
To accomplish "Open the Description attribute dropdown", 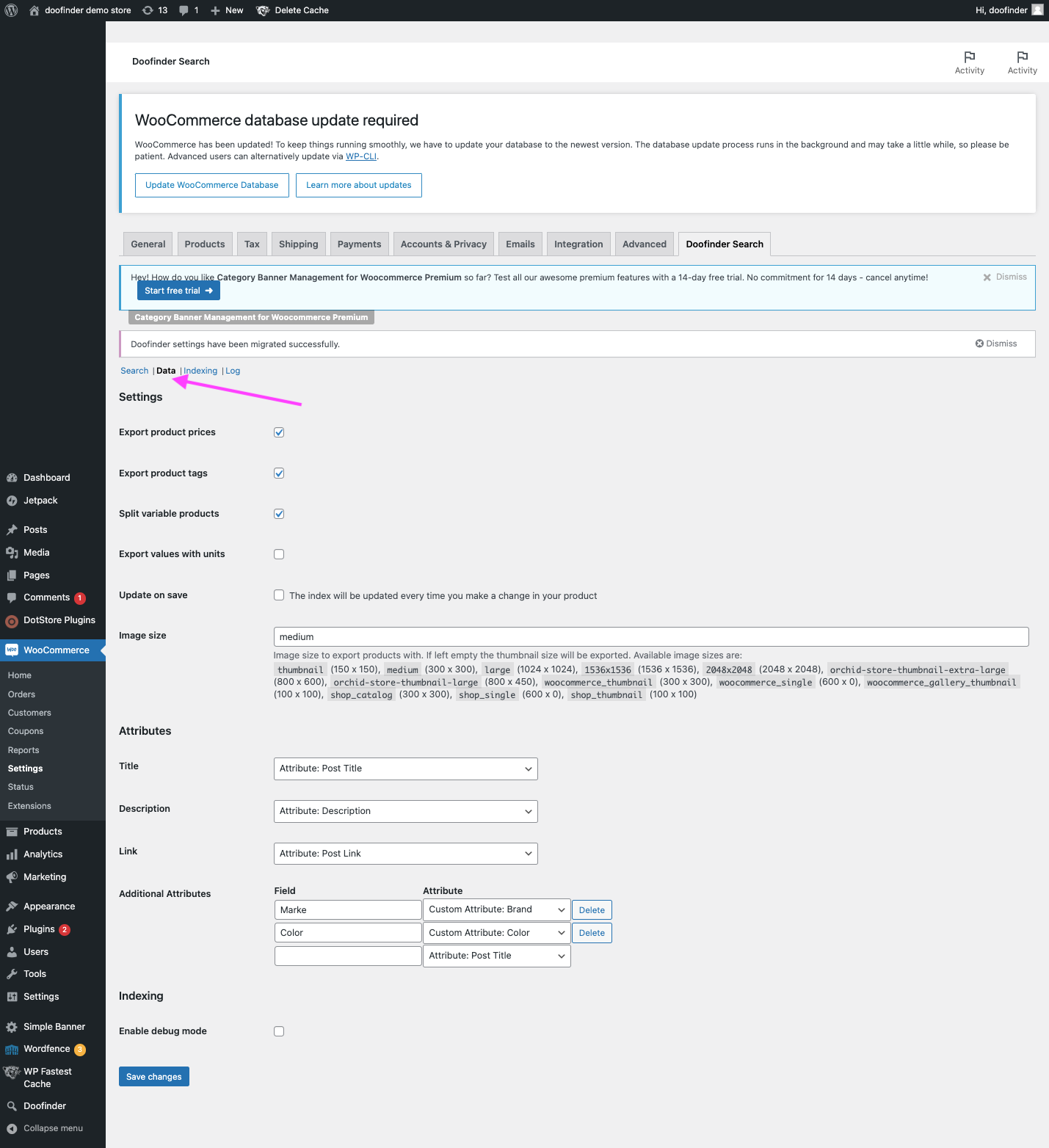I will point(405,811).
